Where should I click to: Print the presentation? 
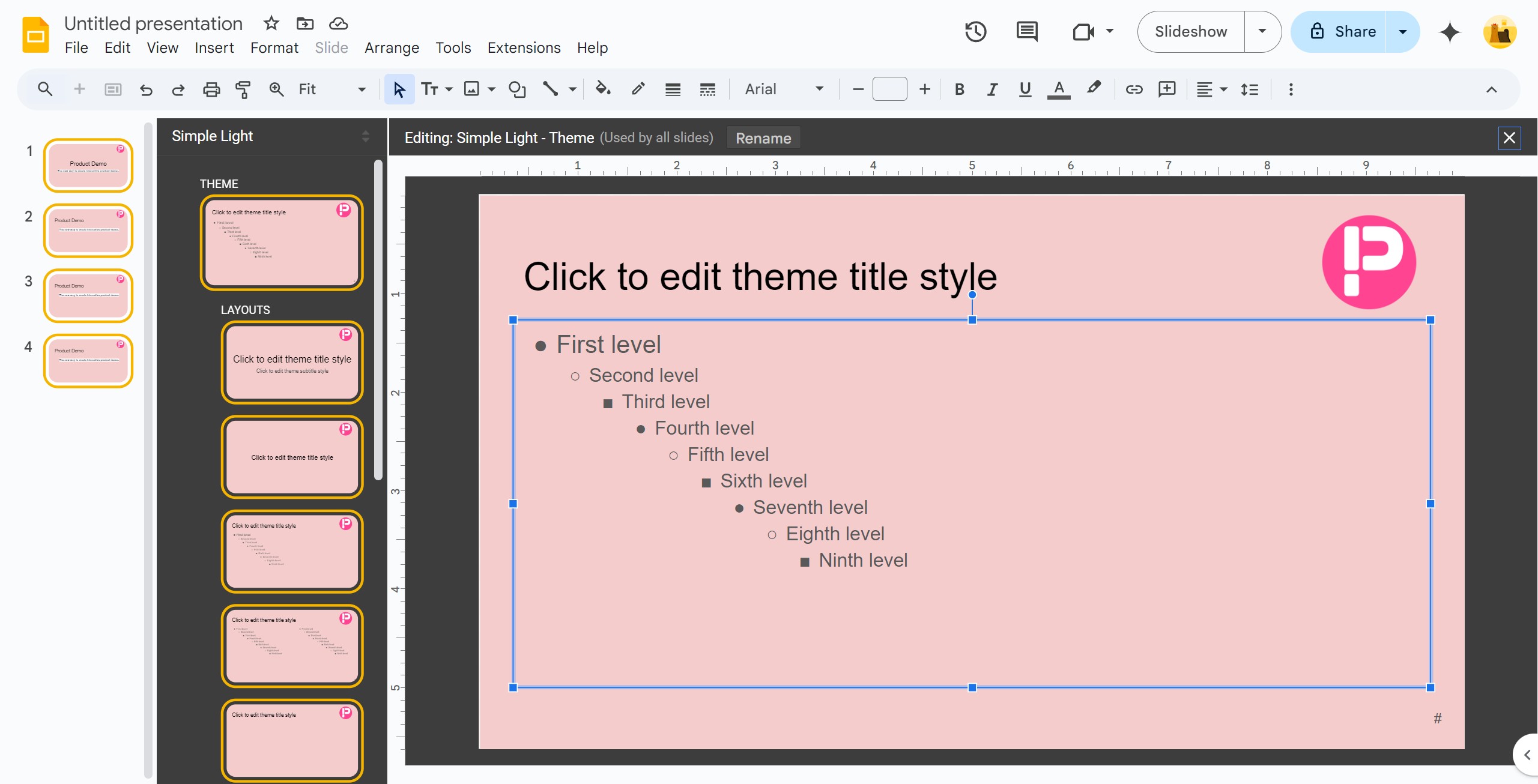211,89
